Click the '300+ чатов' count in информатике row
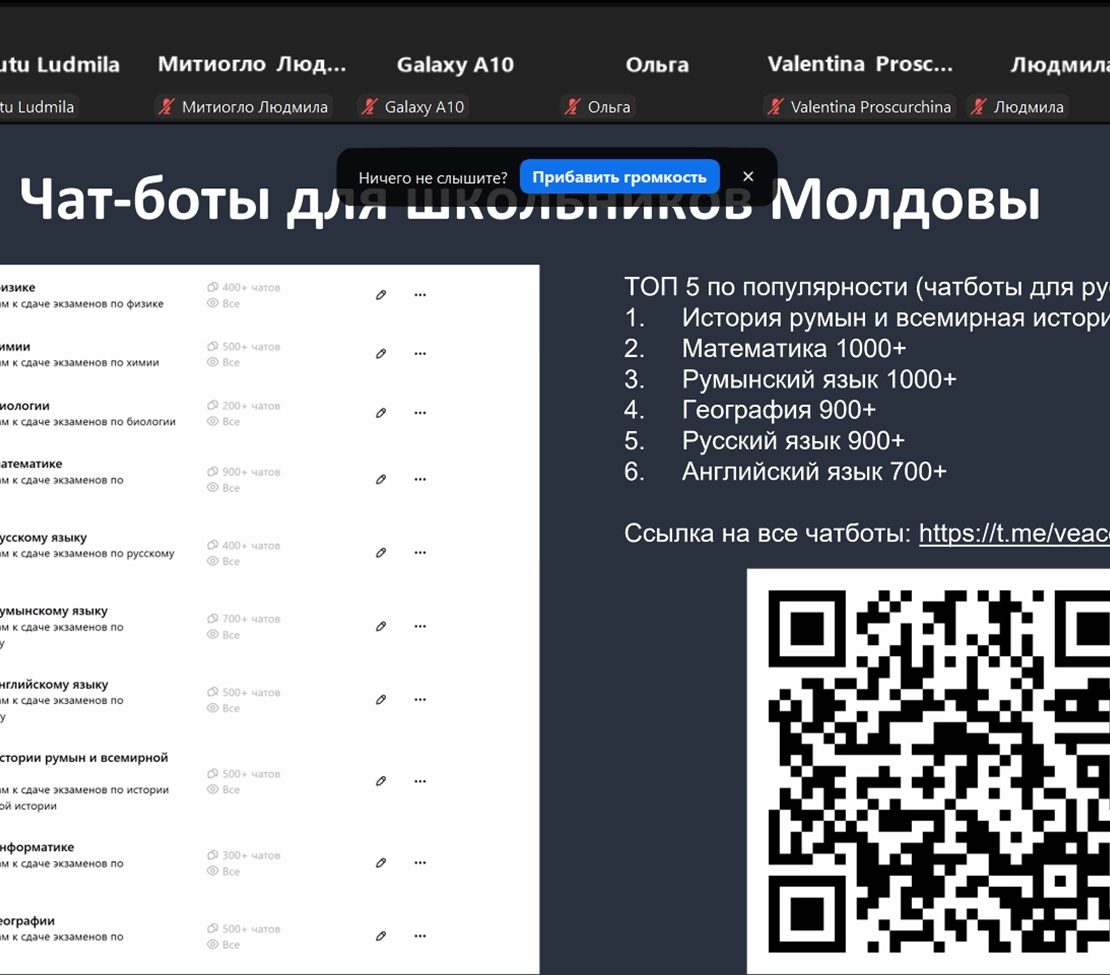1110x975 pixels. [x=244, y=855]
